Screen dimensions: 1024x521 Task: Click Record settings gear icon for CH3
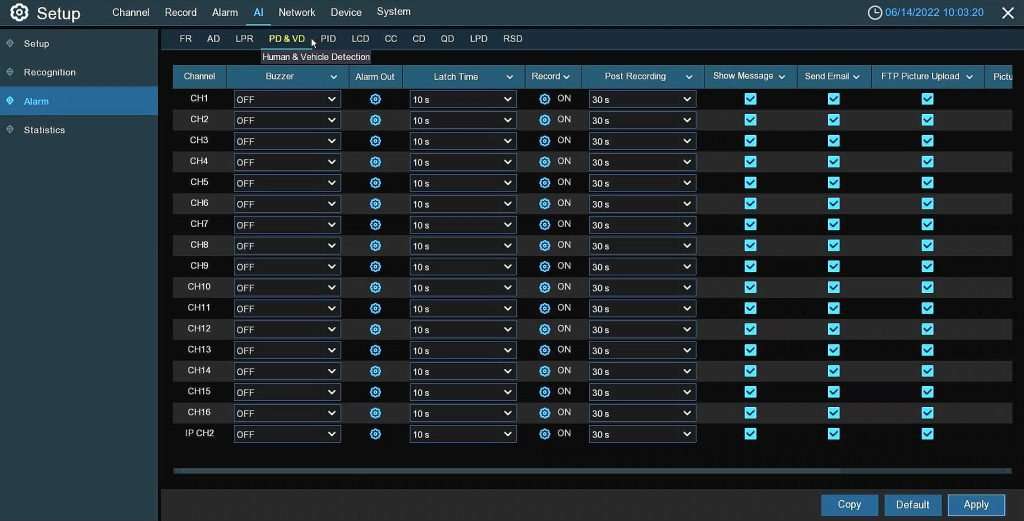click(x=545, y=141)
